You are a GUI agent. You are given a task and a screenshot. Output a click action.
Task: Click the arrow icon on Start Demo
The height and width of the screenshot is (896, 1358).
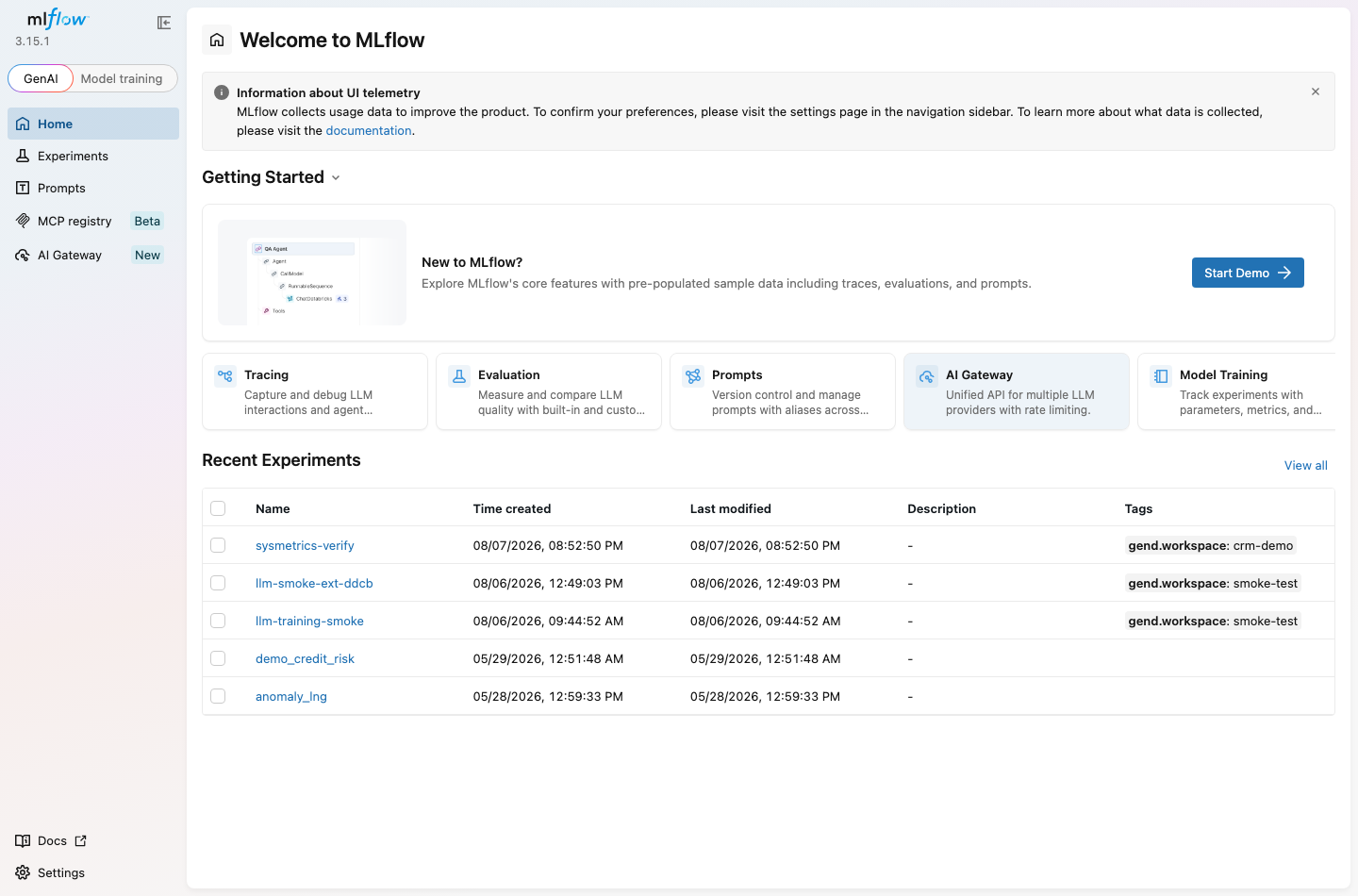pyautogui.click(x=1284, y=273)
